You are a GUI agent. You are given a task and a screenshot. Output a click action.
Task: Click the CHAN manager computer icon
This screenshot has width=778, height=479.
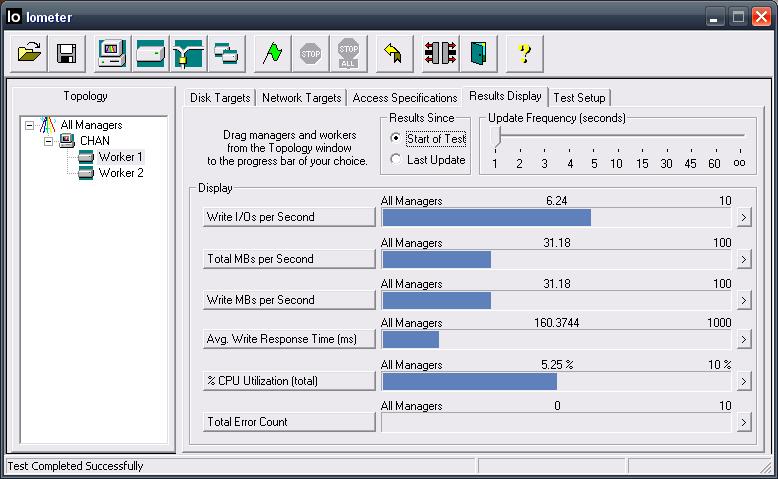67,141
